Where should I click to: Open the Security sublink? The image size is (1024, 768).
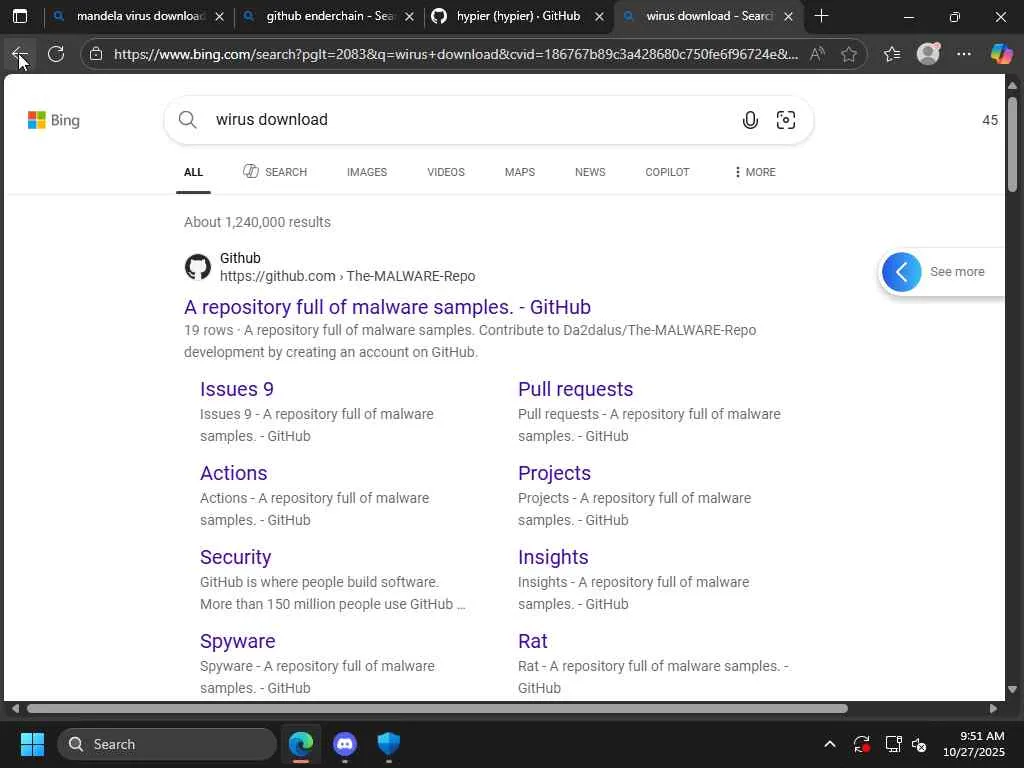[x=235, y=557]
